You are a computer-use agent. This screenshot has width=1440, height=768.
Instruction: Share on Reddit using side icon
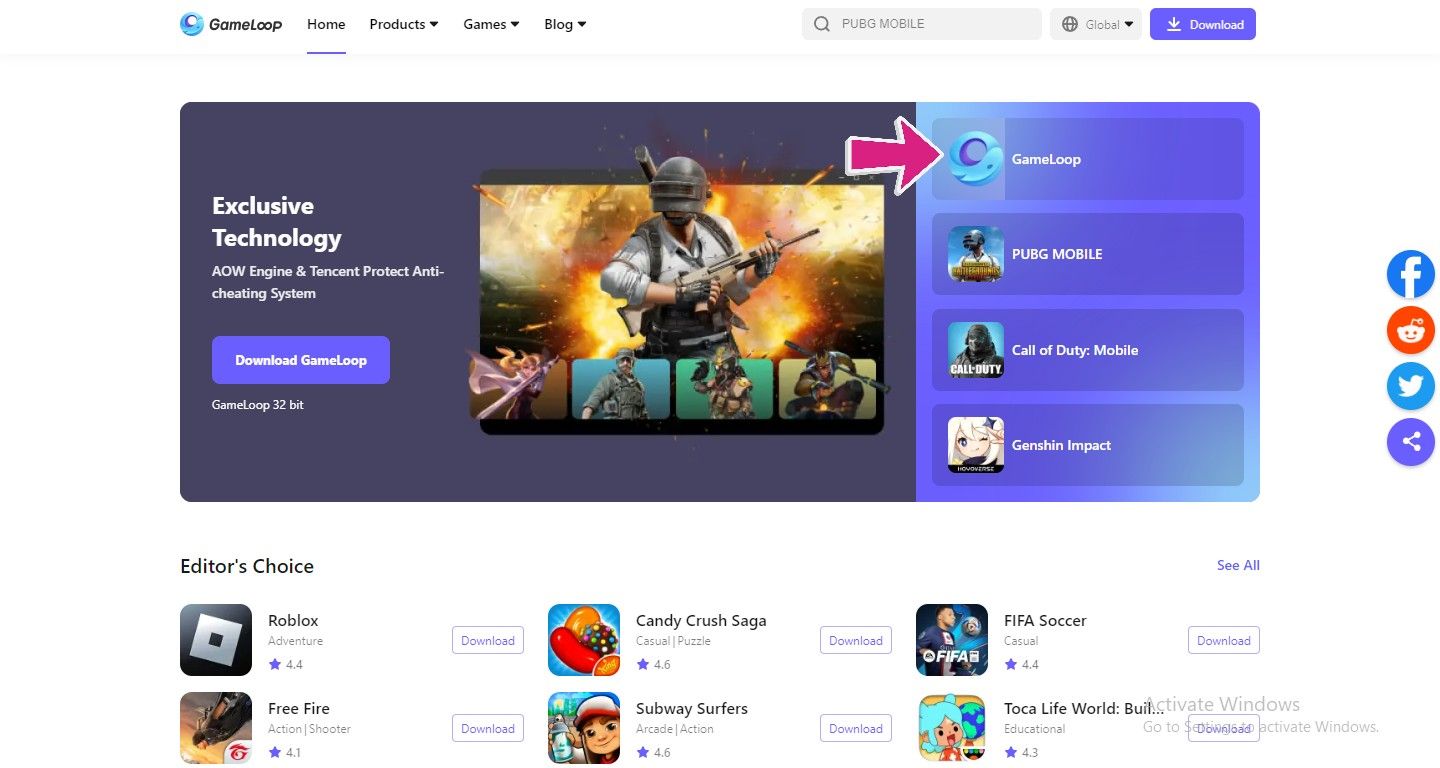pos(1411,330)
